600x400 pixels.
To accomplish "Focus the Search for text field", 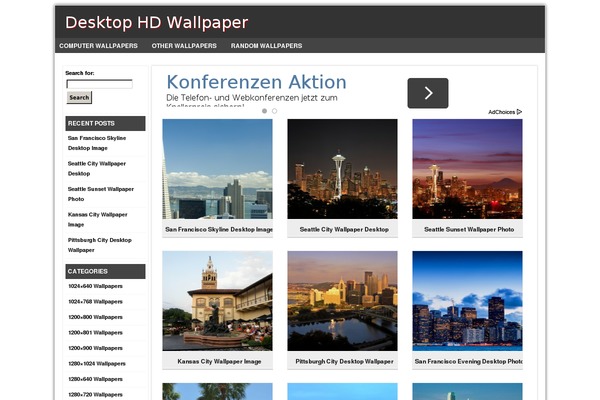I will pyautogui.click(x=99, y=84).
